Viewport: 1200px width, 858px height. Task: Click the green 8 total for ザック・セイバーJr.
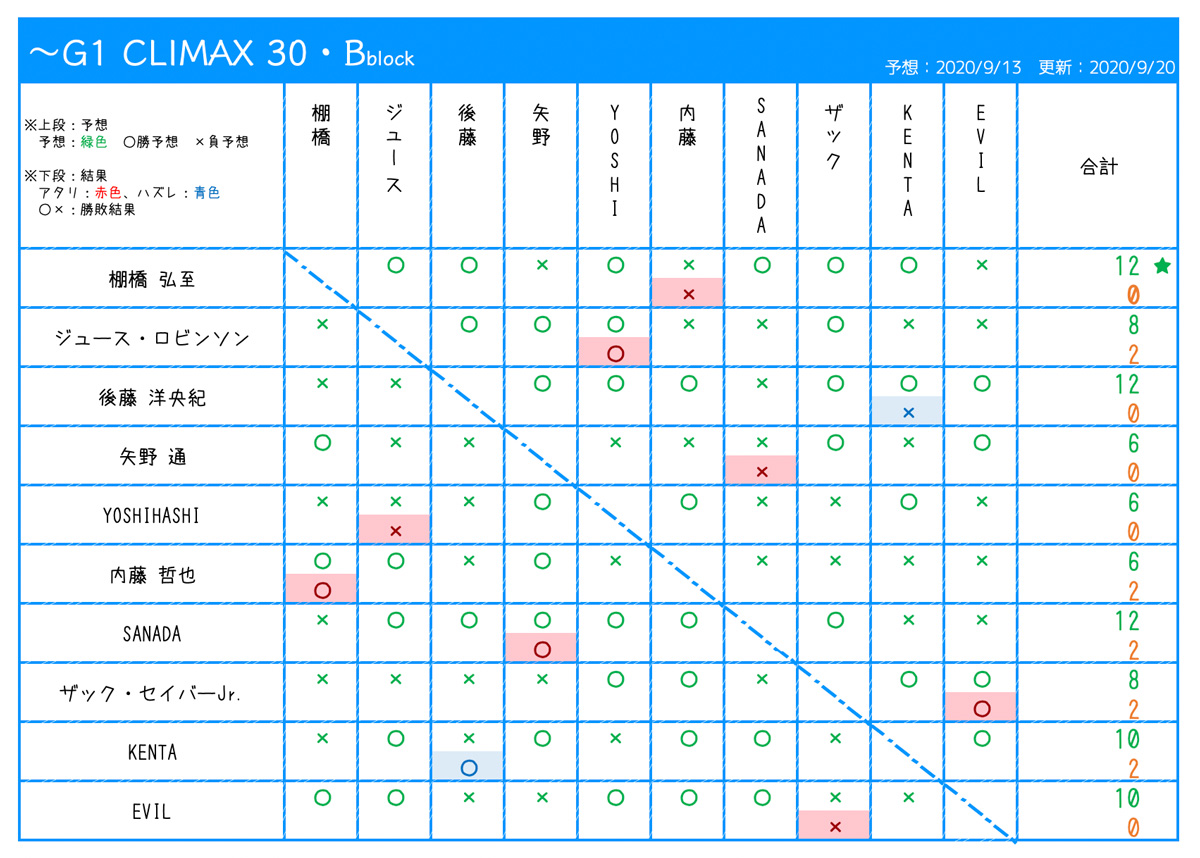coord(1134,680)
